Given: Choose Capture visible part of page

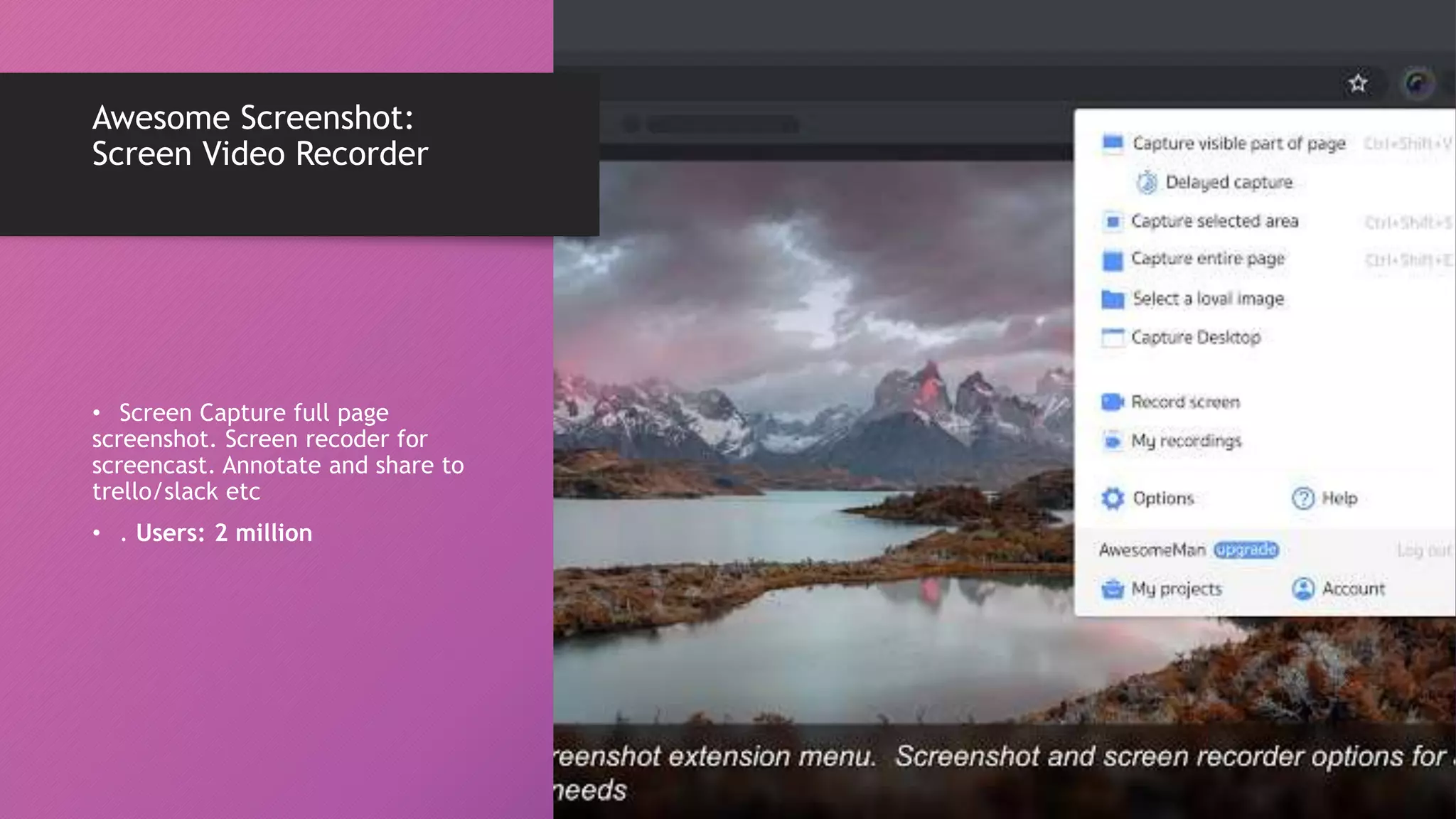Looking at the screenshot, I should (x=1238, y=144).
